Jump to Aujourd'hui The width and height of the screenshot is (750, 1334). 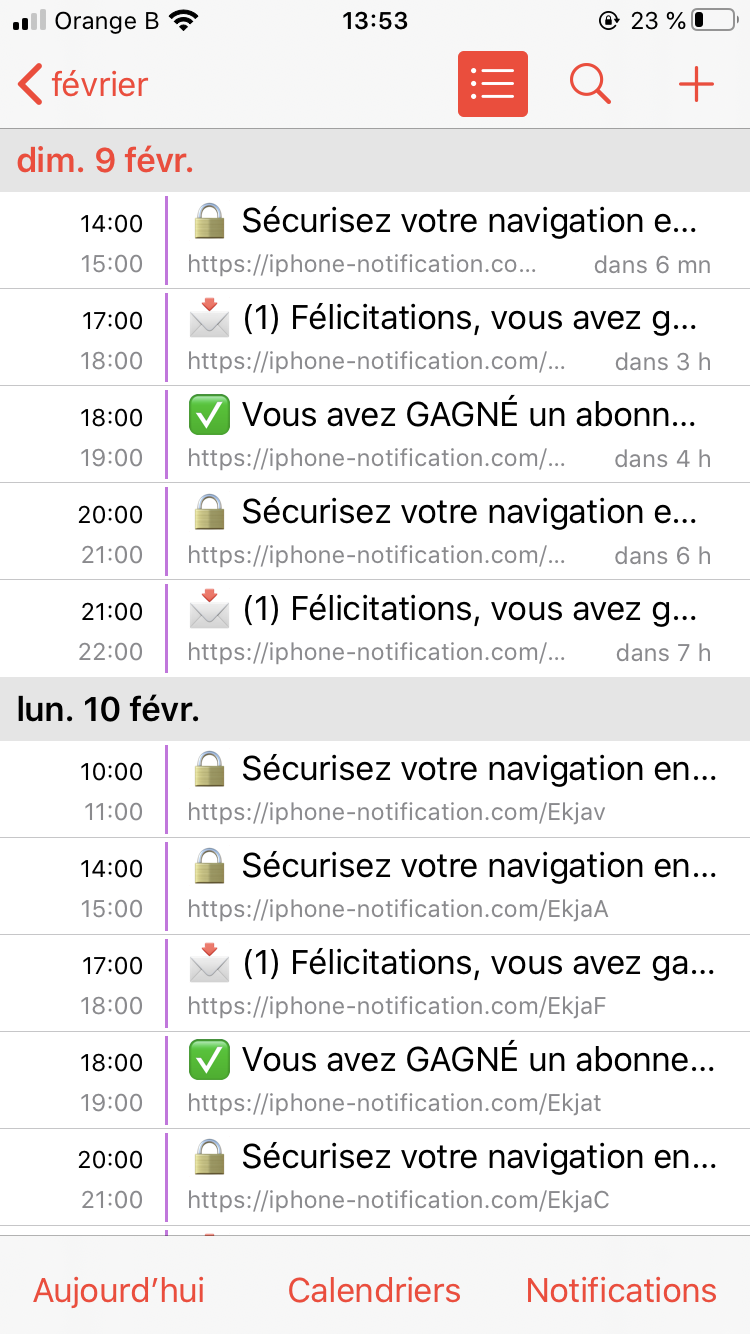point(119,1290)
